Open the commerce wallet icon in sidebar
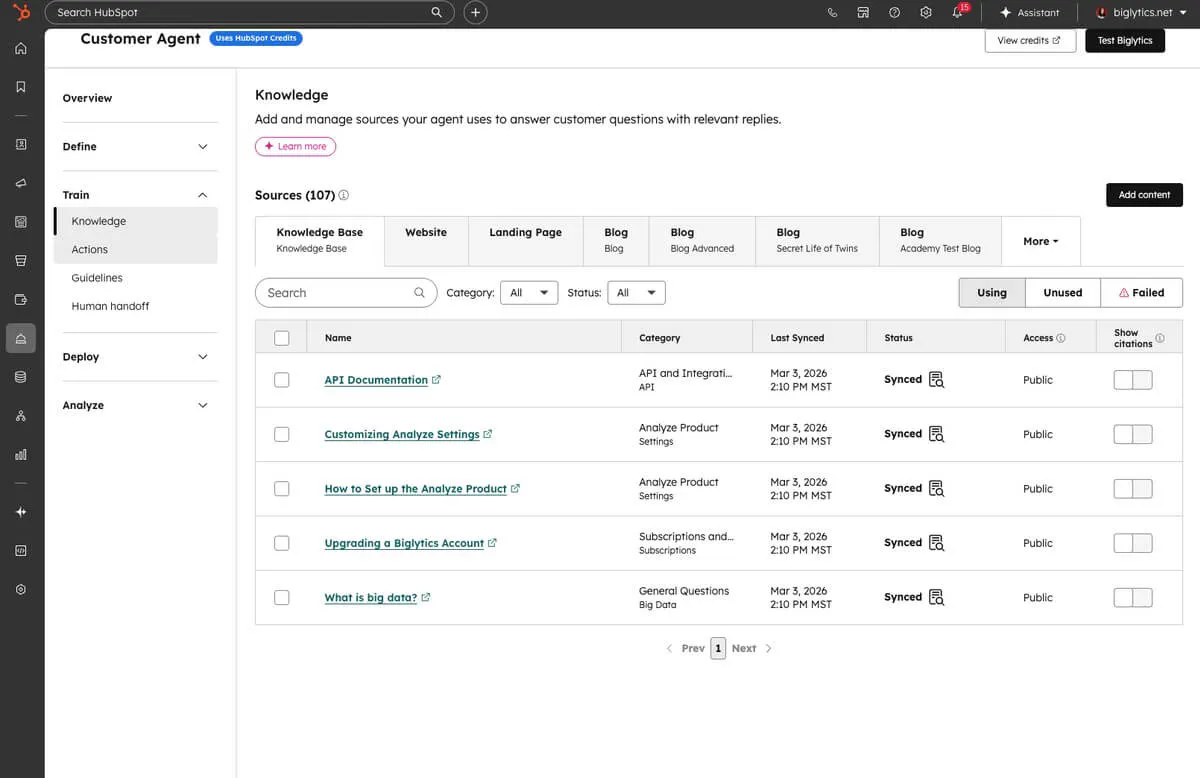 [21, 299]
